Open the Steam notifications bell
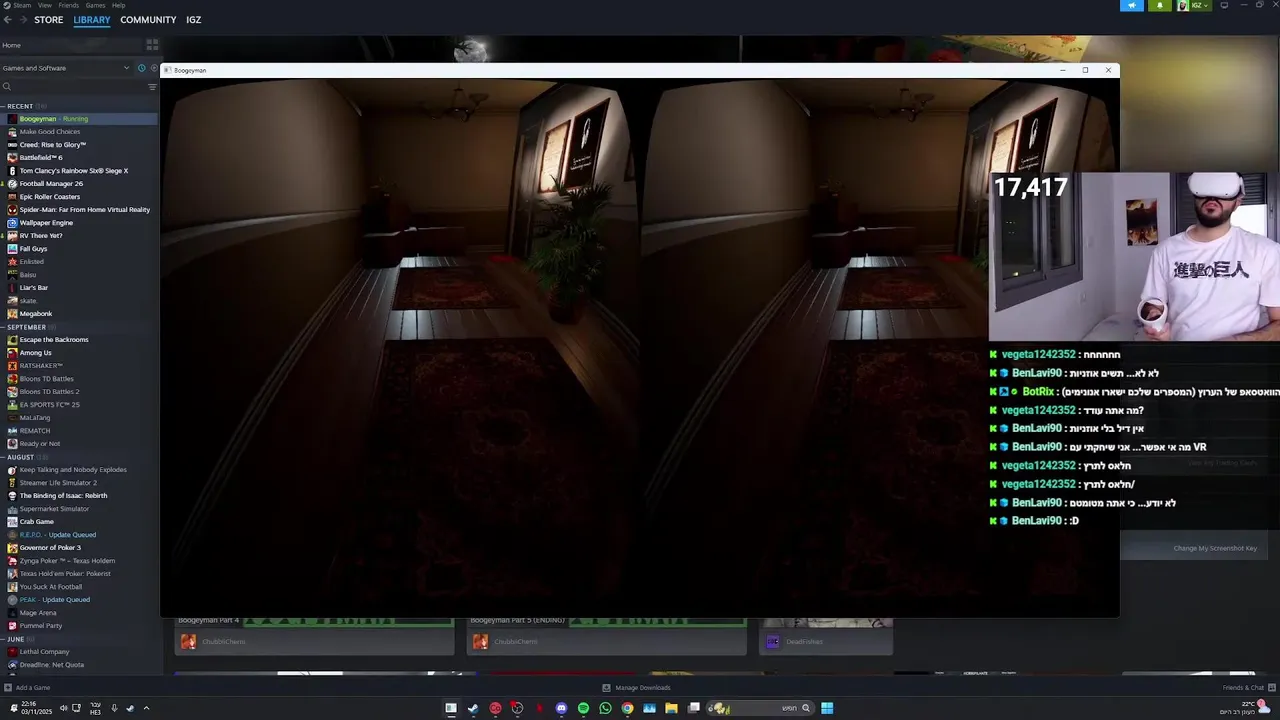1280x720 pixels. [1160, 5]
